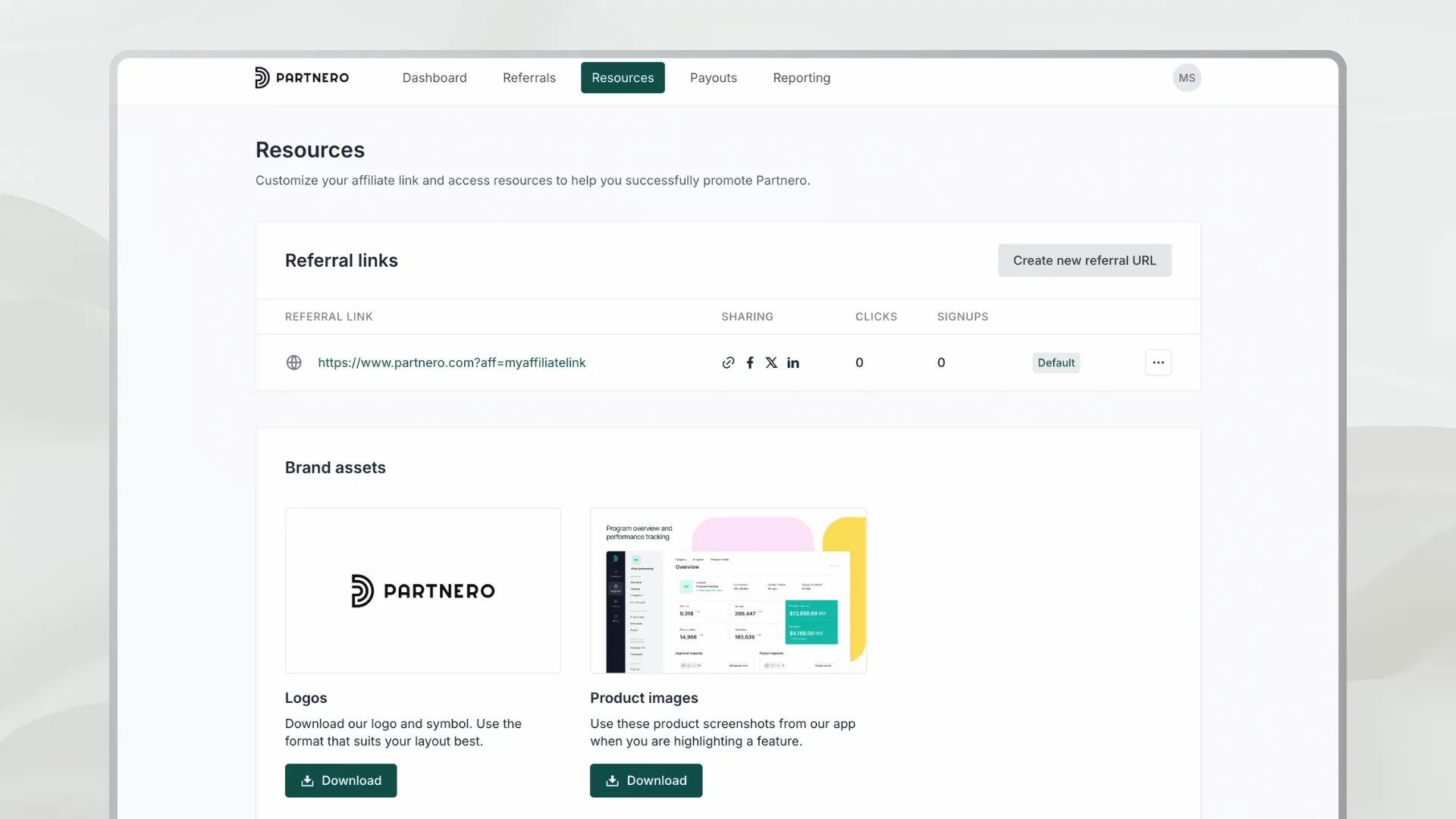Share referral link on X
This screenshot has width=1456, height=819.
(x=771, y=362)
